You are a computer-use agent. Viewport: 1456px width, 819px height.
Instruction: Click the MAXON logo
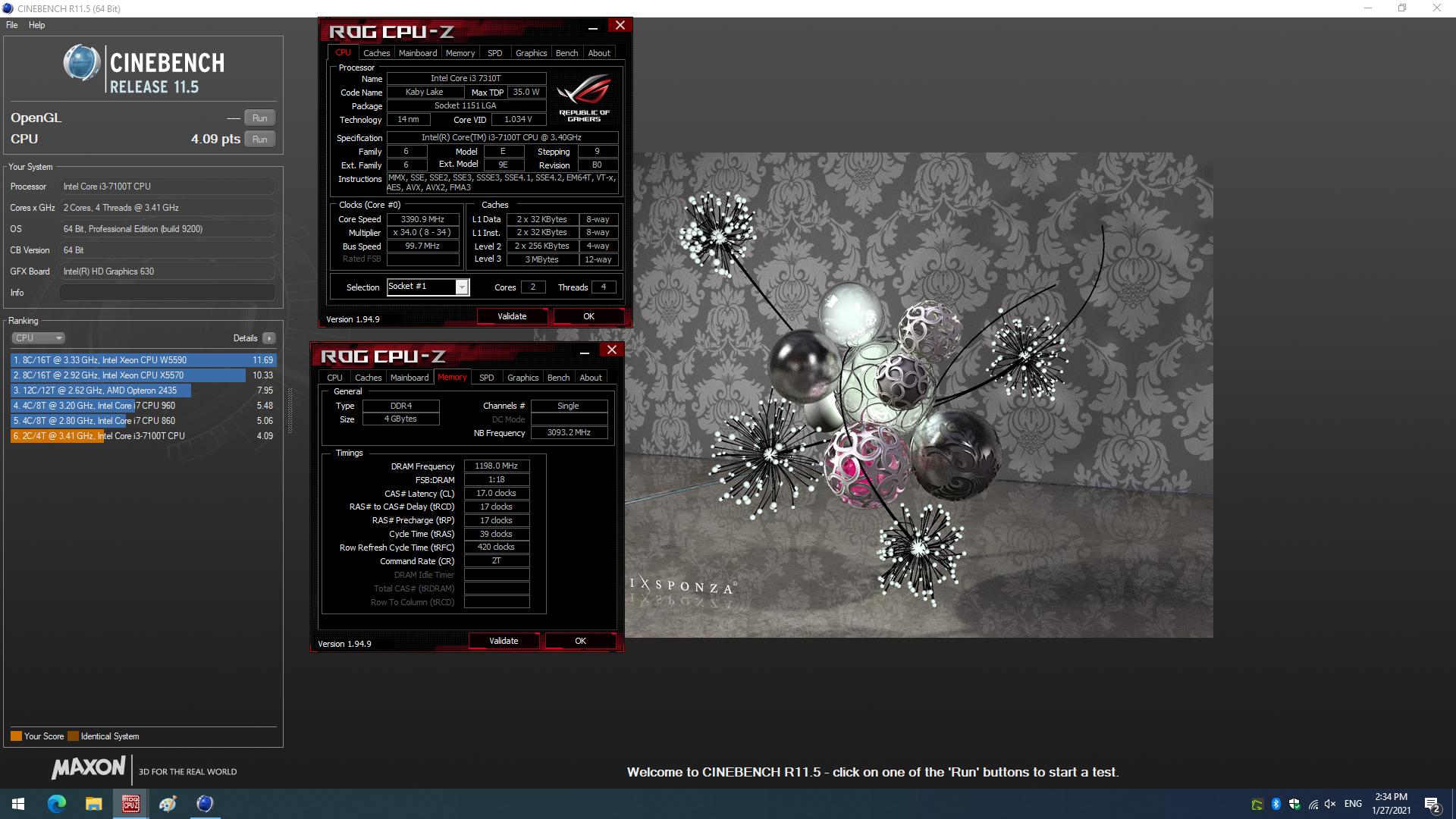tap(89, 767)
